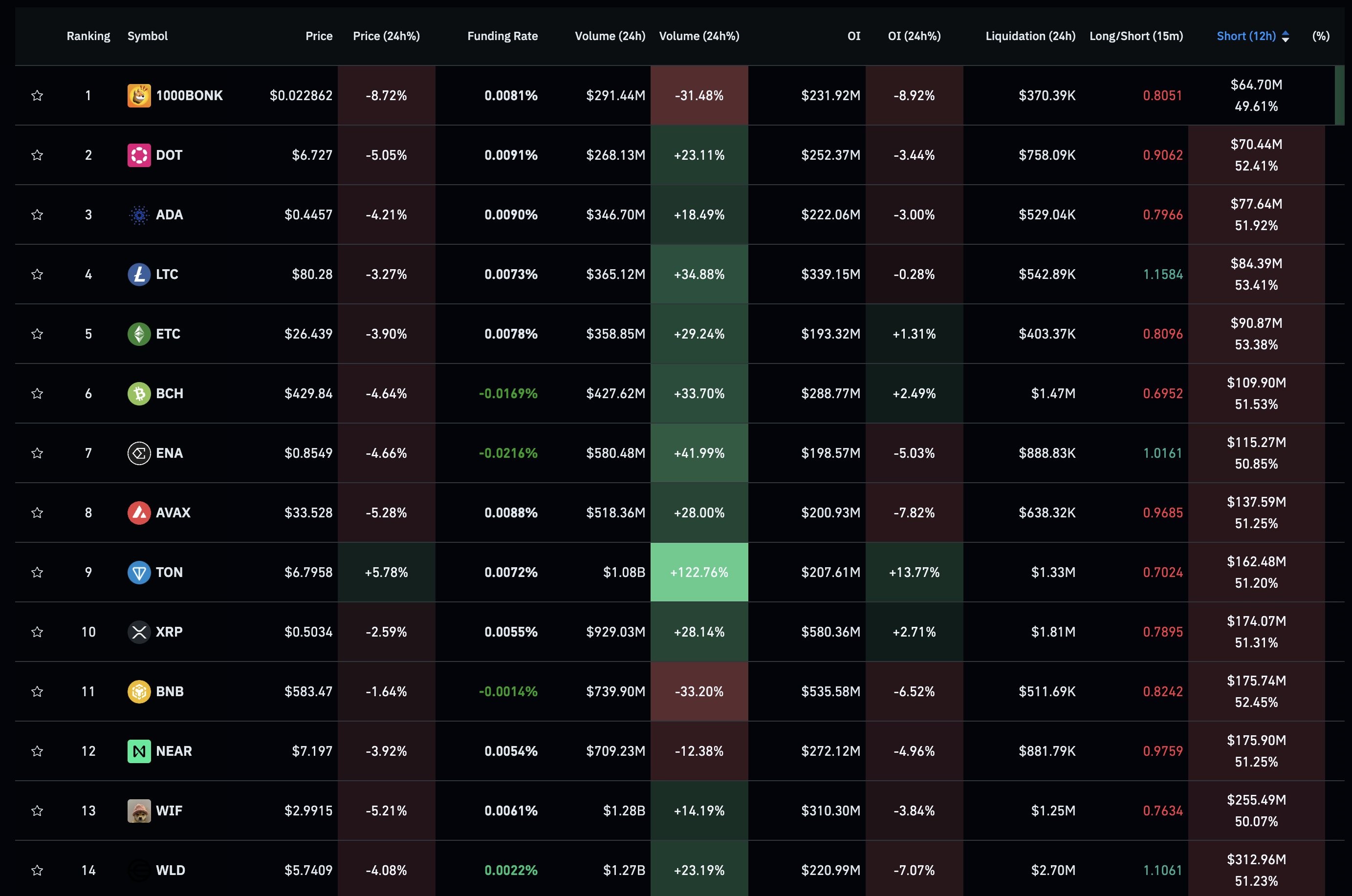Click LTC's 1.1584 long/short ratio

click(x=1163, y=274)
